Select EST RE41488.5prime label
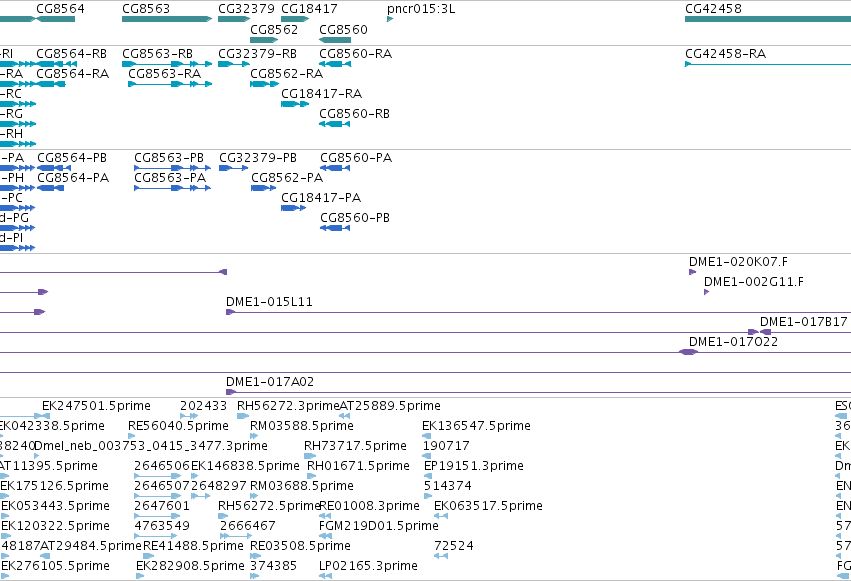 pos(193,546)
